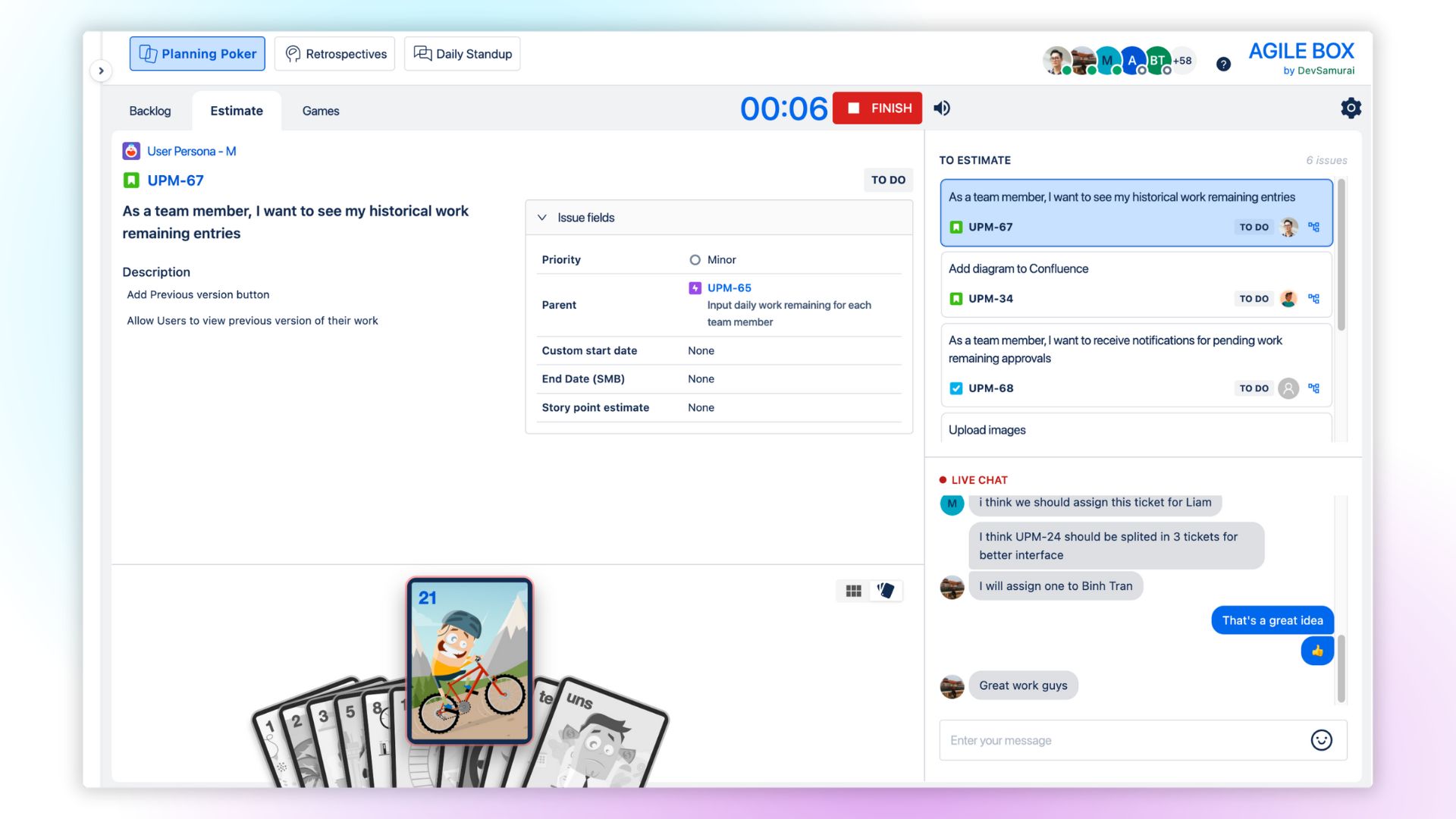Viewport: 1456px width, 819px height.
Task: Open the emoji picker in chat input
Action: pyautogui.click(x=1321, y=739)
